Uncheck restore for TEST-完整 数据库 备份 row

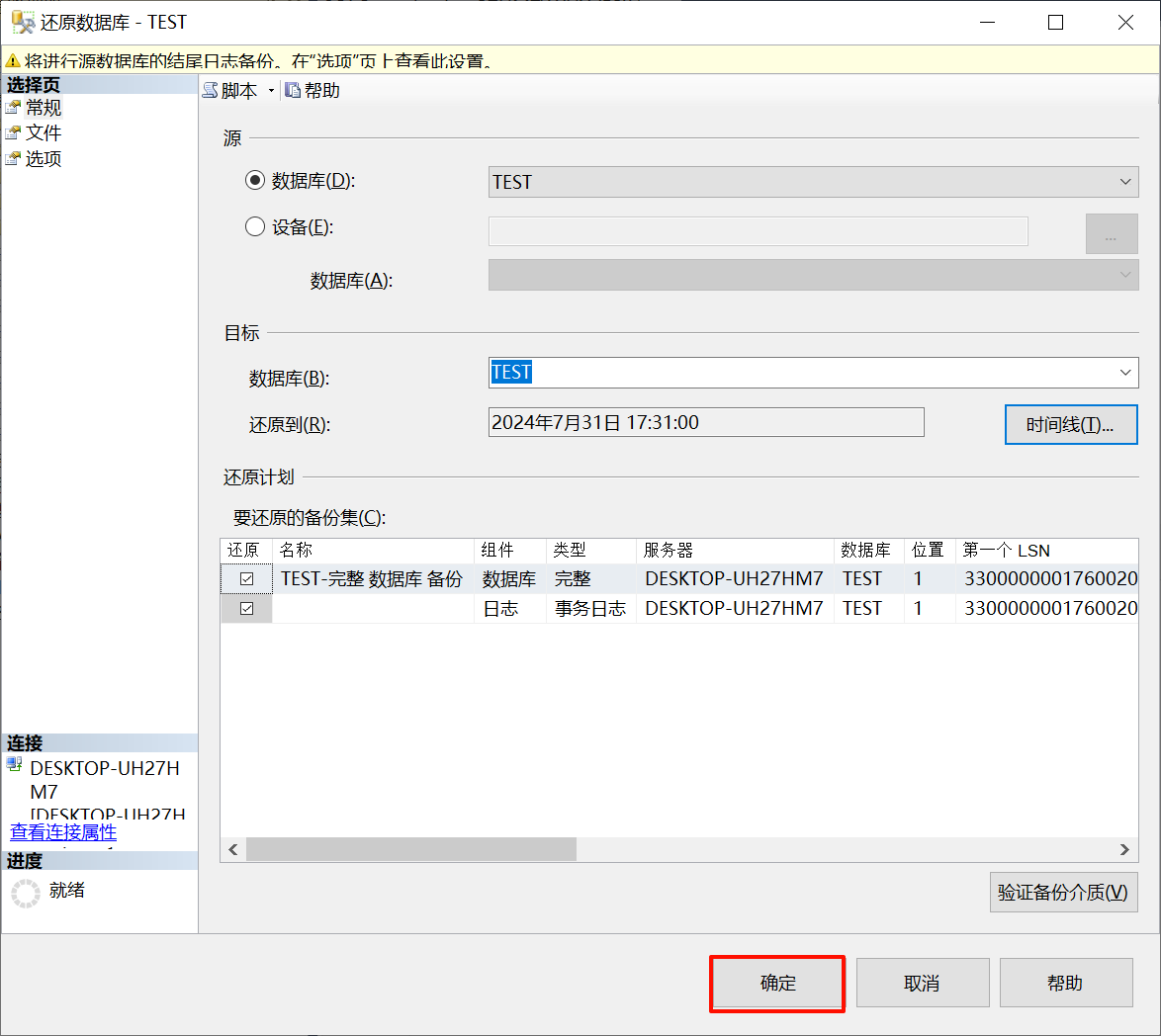tap(247, 579)
